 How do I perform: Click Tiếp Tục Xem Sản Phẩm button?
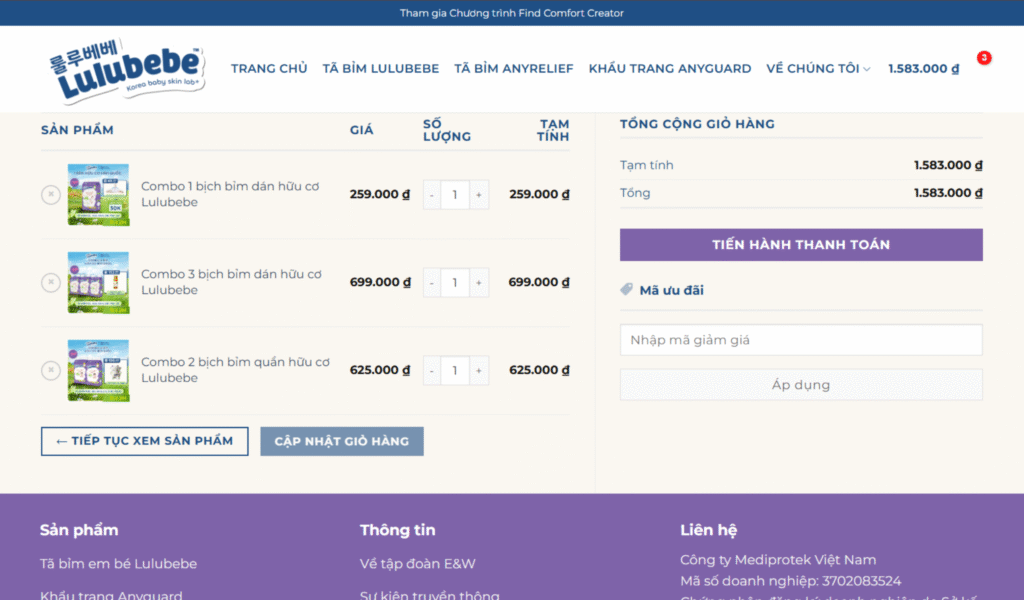[x=144, y=441]
